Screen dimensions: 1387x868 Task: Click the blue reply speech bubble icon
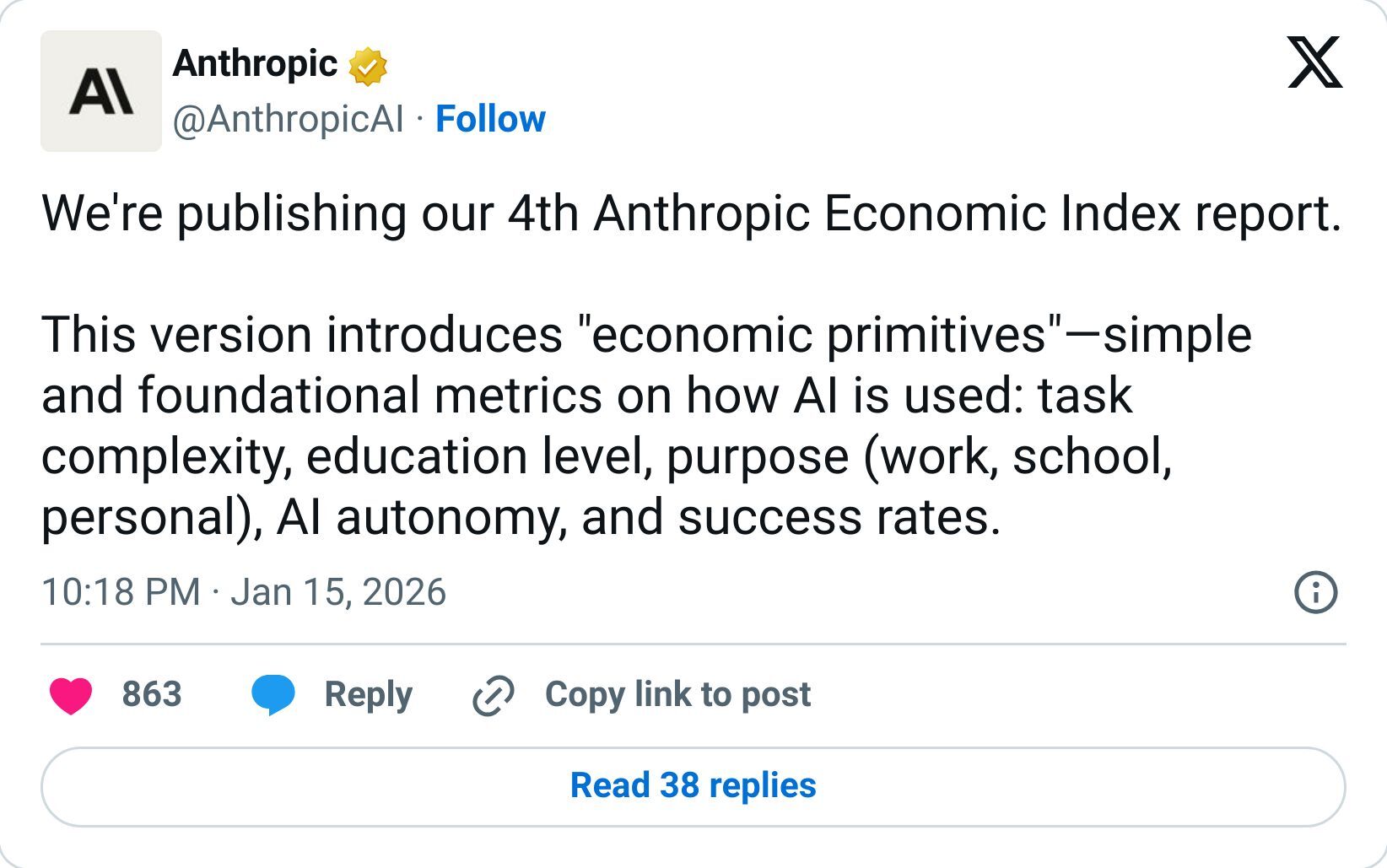tap(273, 695)
